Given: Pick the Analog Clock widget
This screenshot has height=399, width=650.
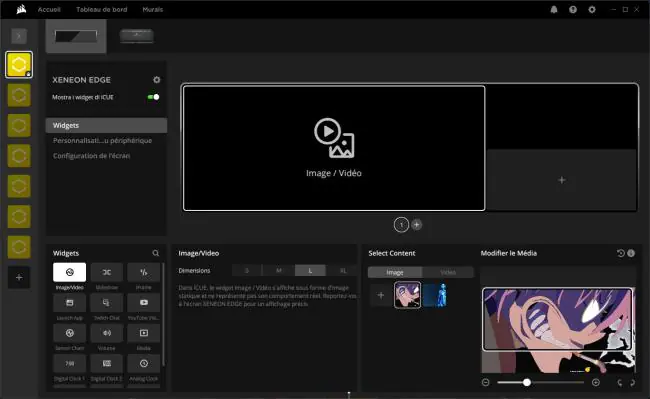Looking at the screenshot, I should click(143, 363).
